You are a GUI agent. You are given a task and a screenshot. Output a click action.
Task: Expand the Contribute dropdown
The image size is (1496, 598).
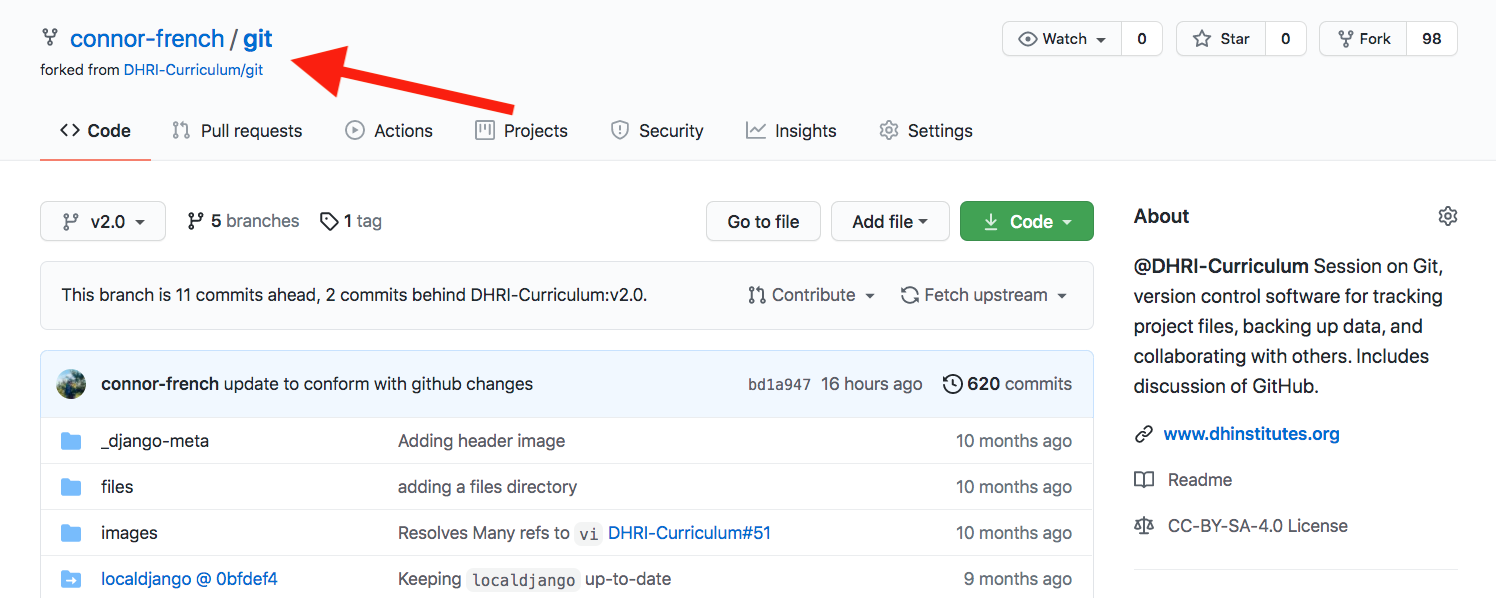click(812, 295)
